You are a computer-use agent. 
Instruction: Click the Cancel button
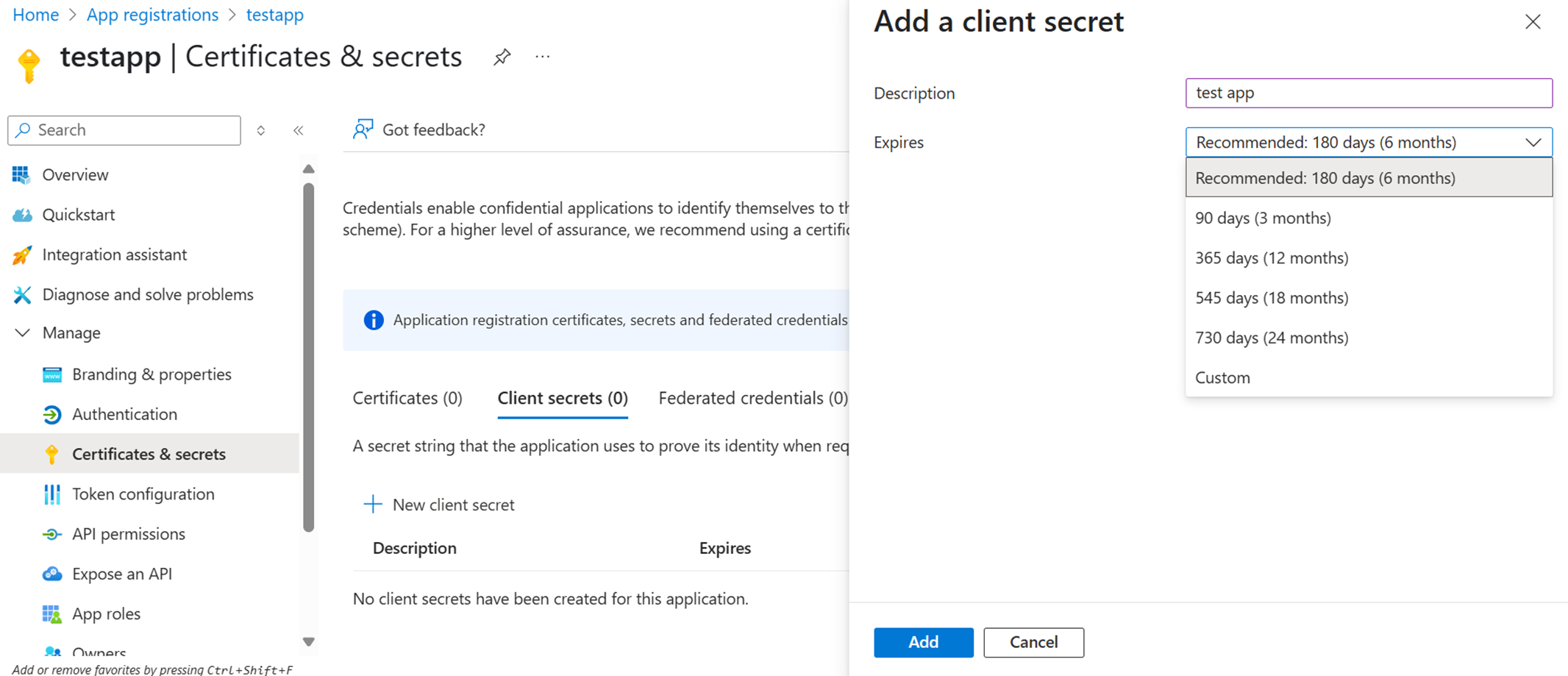click(x=1033, y=642)
